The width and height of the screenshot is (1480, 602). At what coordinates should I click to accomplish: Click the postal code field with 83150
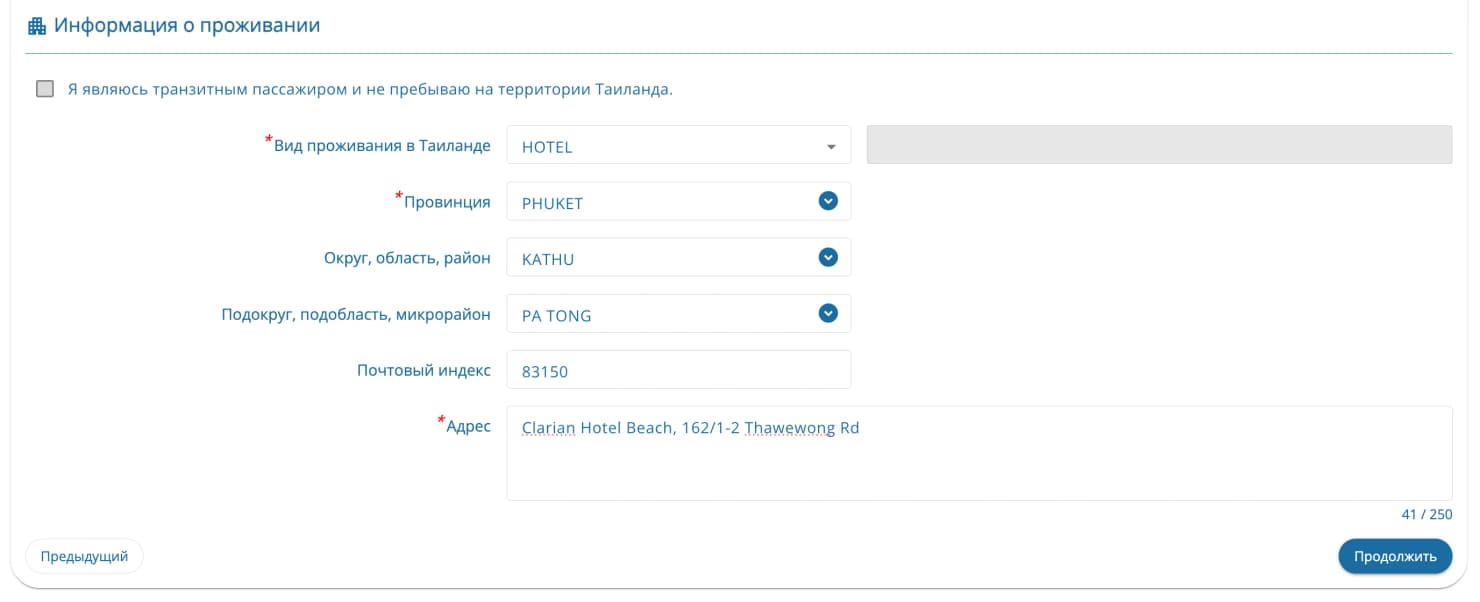[x=678, y=370]
